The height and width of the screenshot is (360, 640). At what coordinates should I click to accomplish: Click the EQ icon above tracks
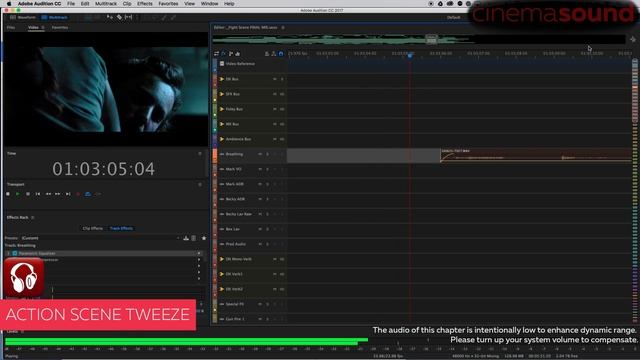pyautogui.click(x=238, y=53)
